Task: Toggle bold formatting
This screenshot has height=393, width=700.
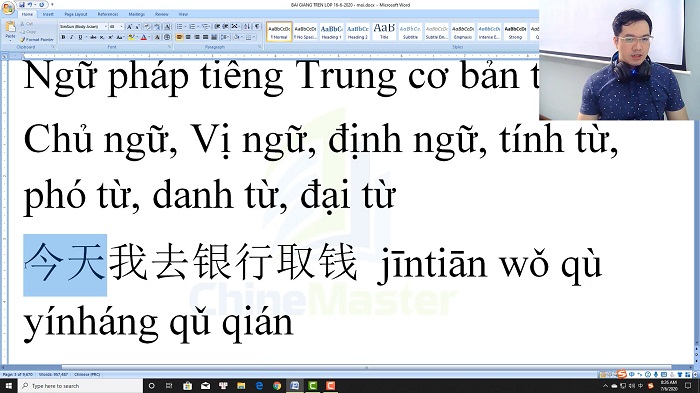Action: pos(63,37)
